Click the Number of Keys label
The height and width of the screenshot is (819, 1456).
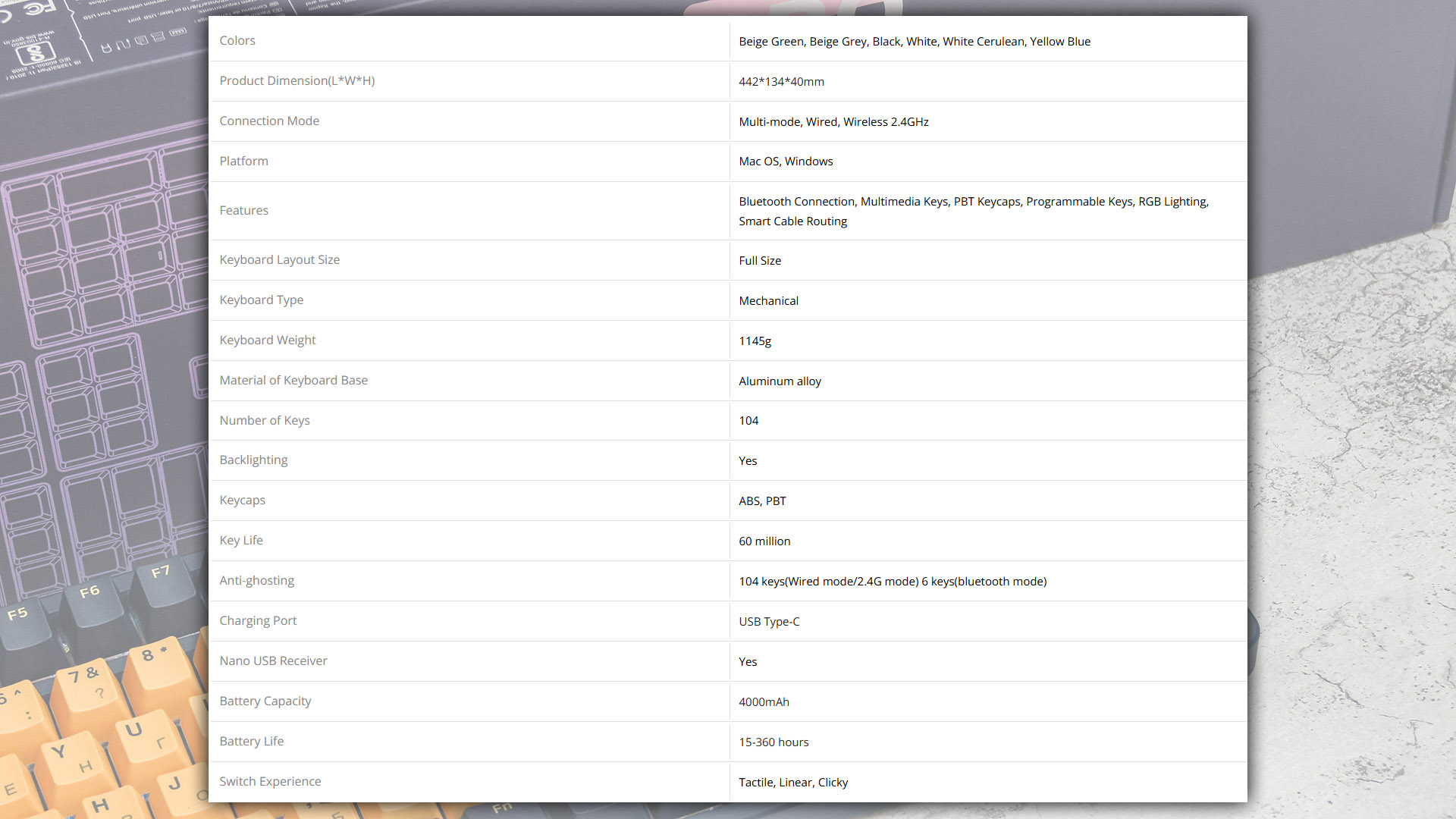tap(264, 421)
